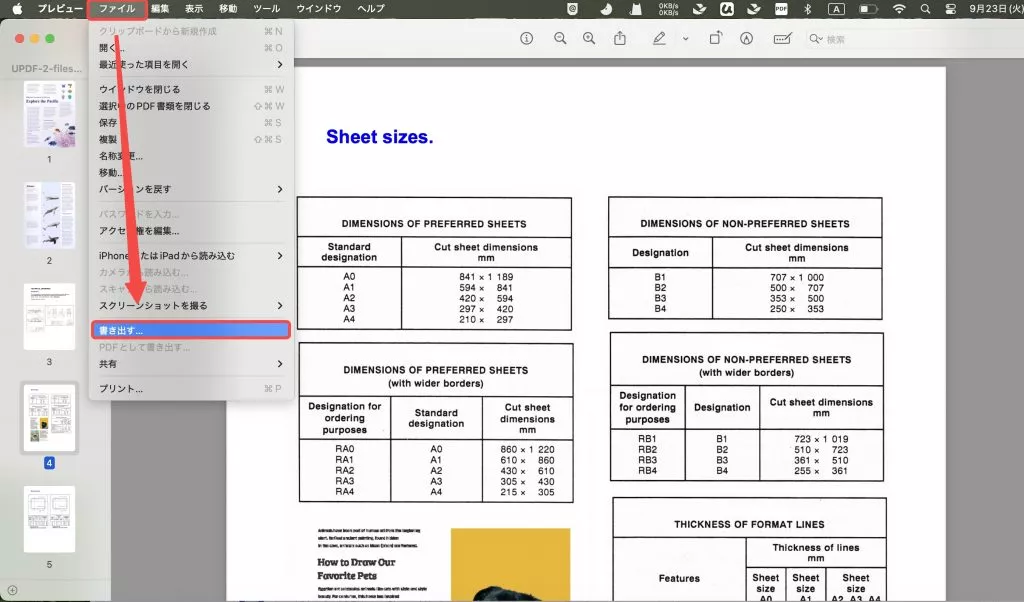Open the ウインドウ menu
The height and width of the screenshot is (602, 1024).
(319, 8)
